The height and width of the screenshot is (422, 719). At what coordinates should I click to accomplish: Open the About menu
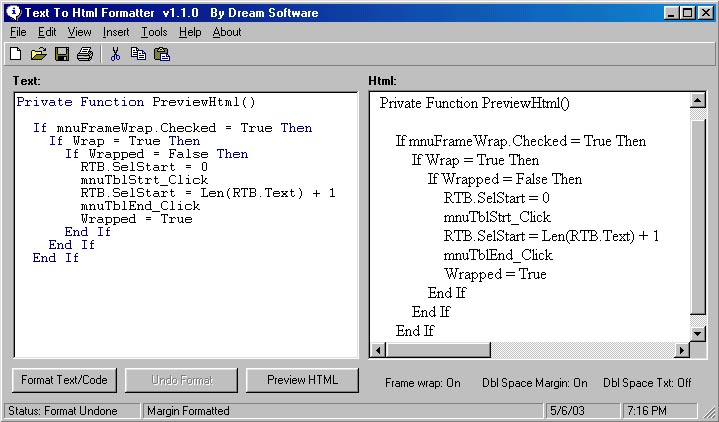click(x=227, y=32)
